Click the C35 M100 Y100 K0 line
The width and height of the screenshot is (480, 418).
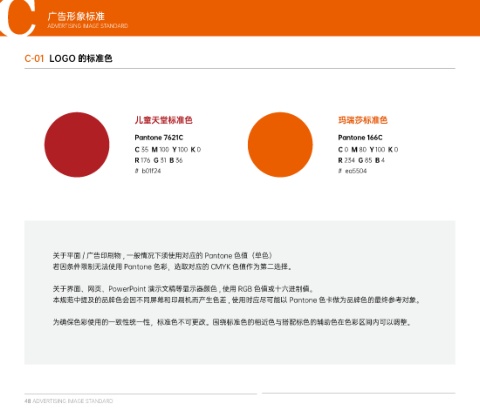click(x=168, y=149)
